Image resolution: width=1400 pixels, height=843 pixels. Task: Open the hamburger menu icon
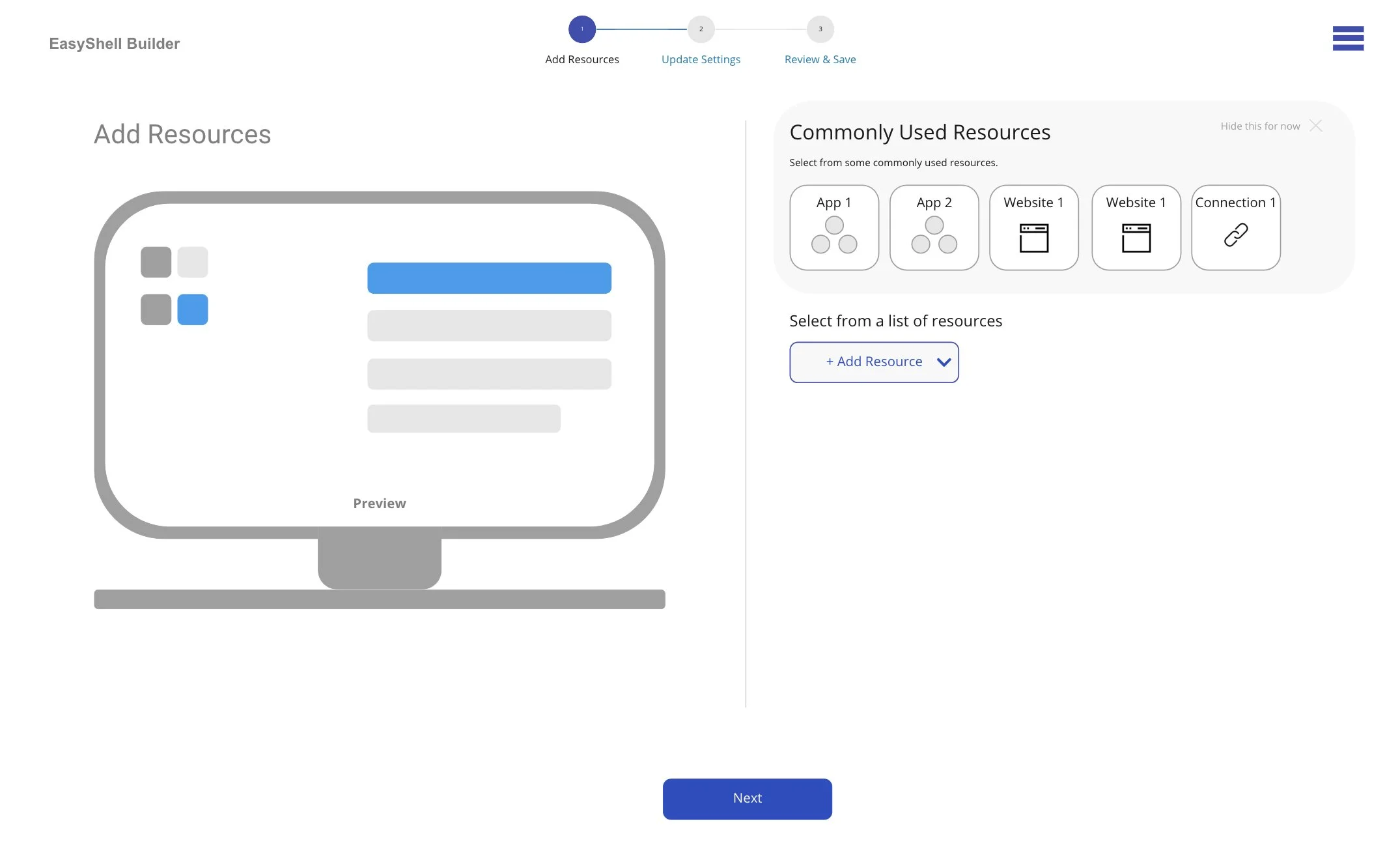pos(1347,38)
